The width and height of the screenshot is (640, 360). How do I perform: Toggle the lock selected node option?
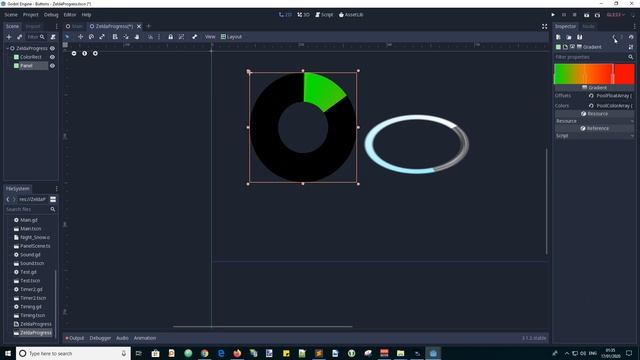click(171, 37)
